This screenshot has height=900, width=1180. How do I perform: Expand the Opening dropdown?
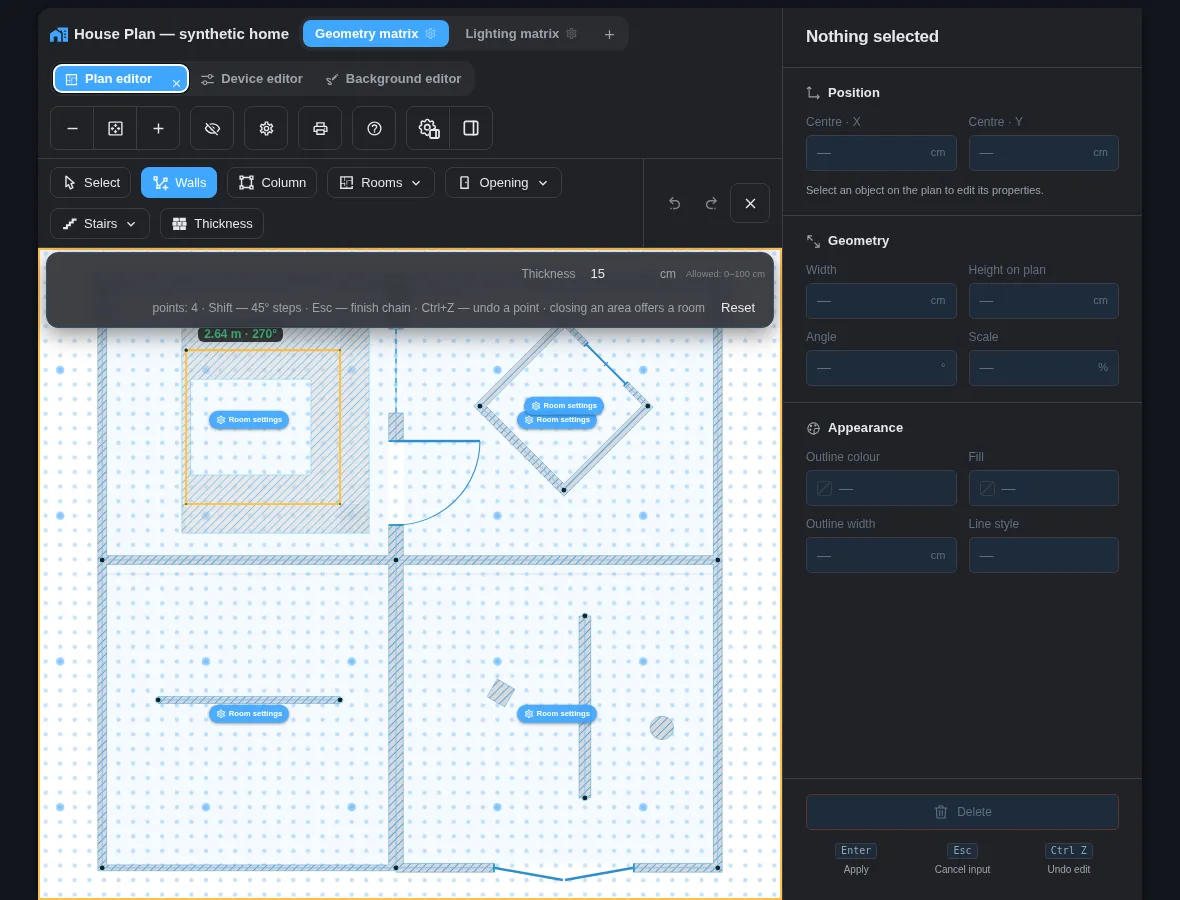[x=503, y=183]
